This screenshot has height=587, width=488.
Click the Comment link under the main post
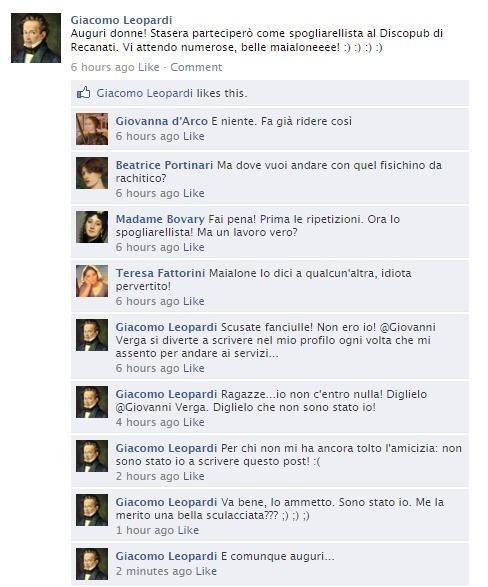(x=196, y=67)
